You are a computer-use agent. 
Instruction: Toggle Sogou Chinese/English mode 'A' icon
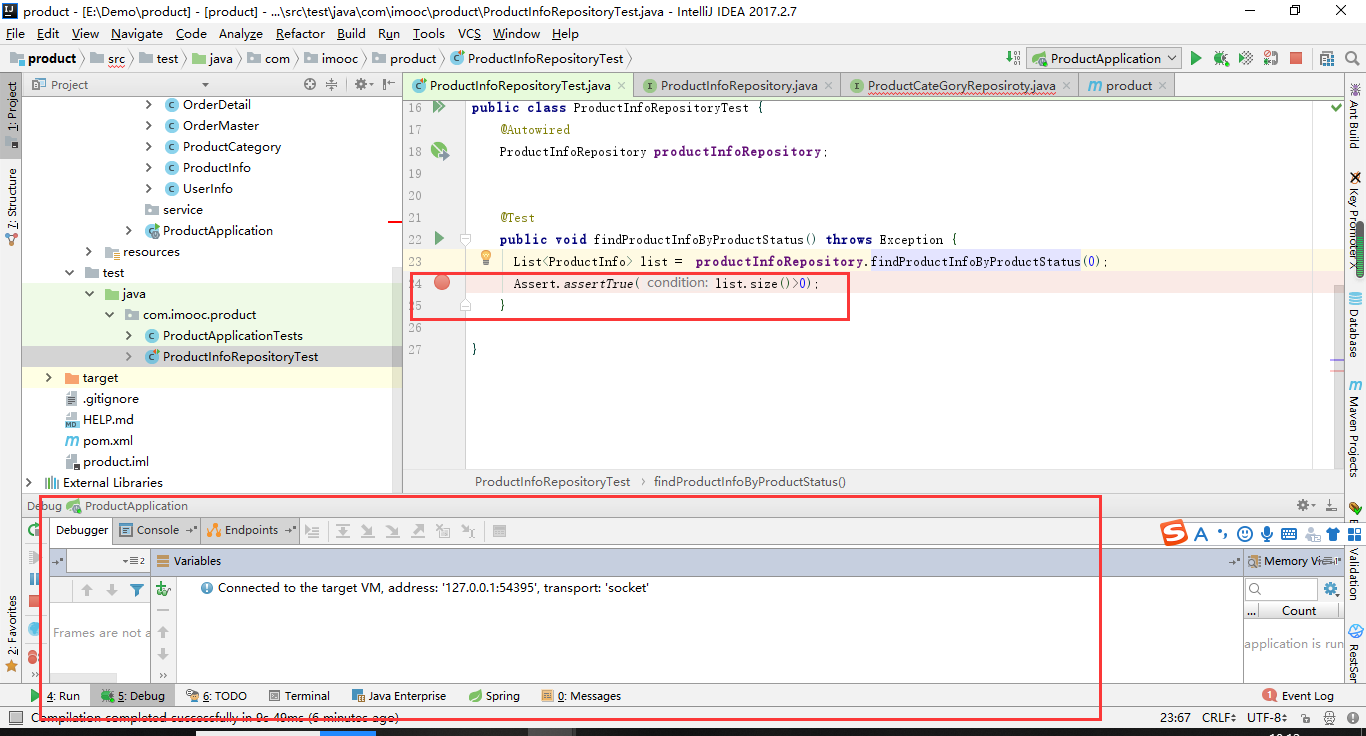click(x=1201, y=534)
